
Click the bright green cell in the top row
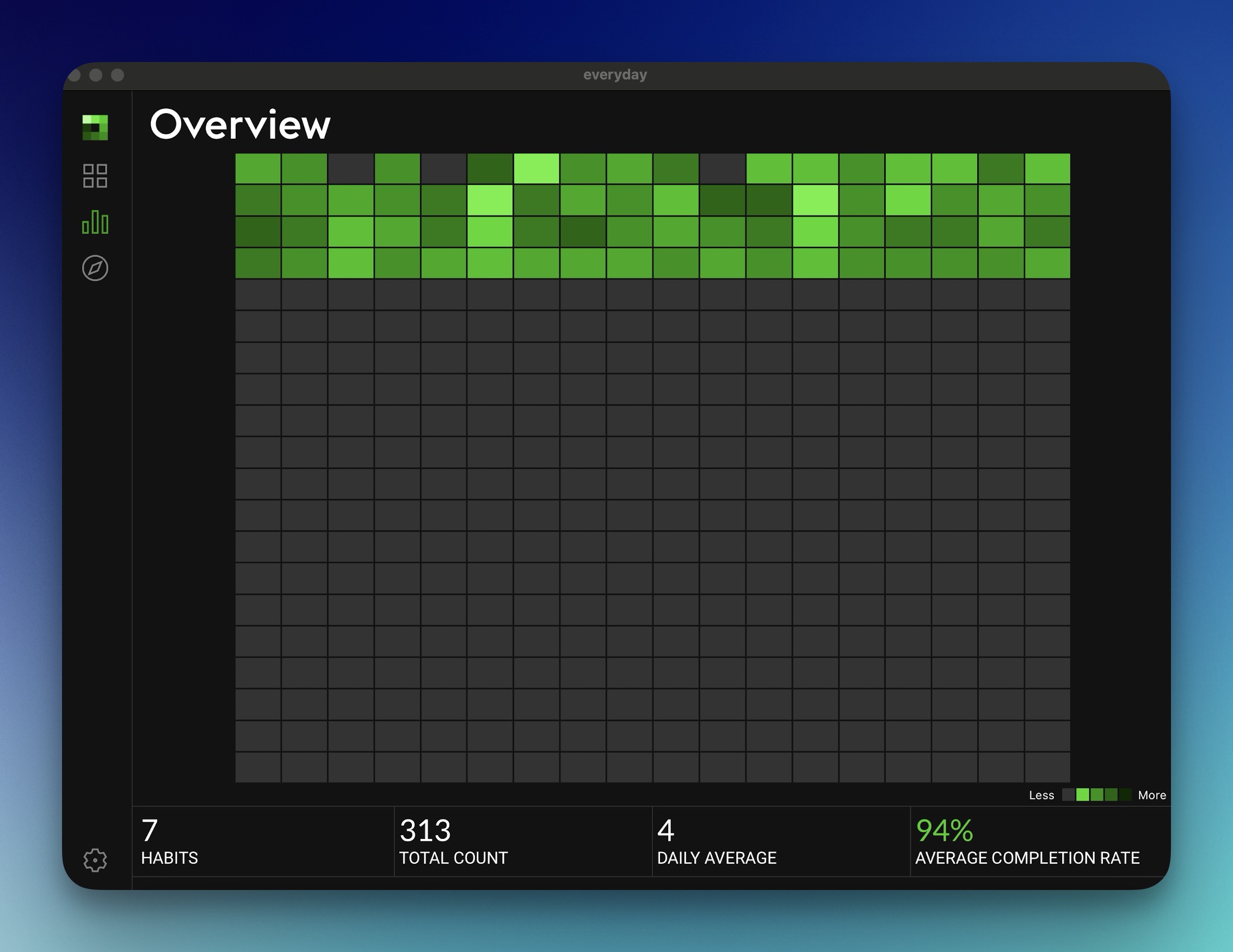pyautogui.click(x=537, y=168)
